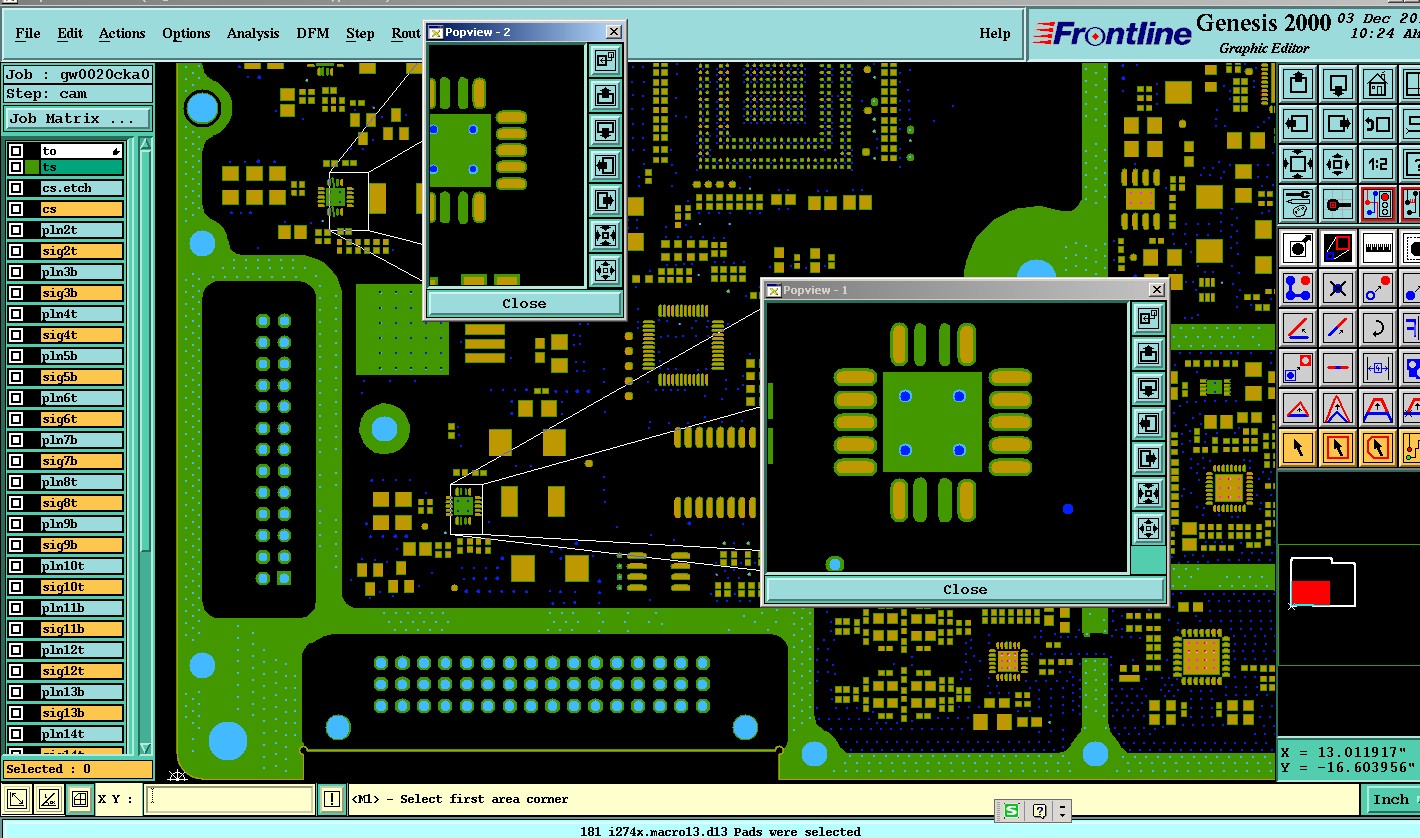Click the snap-to-pad icon
Screen dimensions: 1420x838
1339,205
